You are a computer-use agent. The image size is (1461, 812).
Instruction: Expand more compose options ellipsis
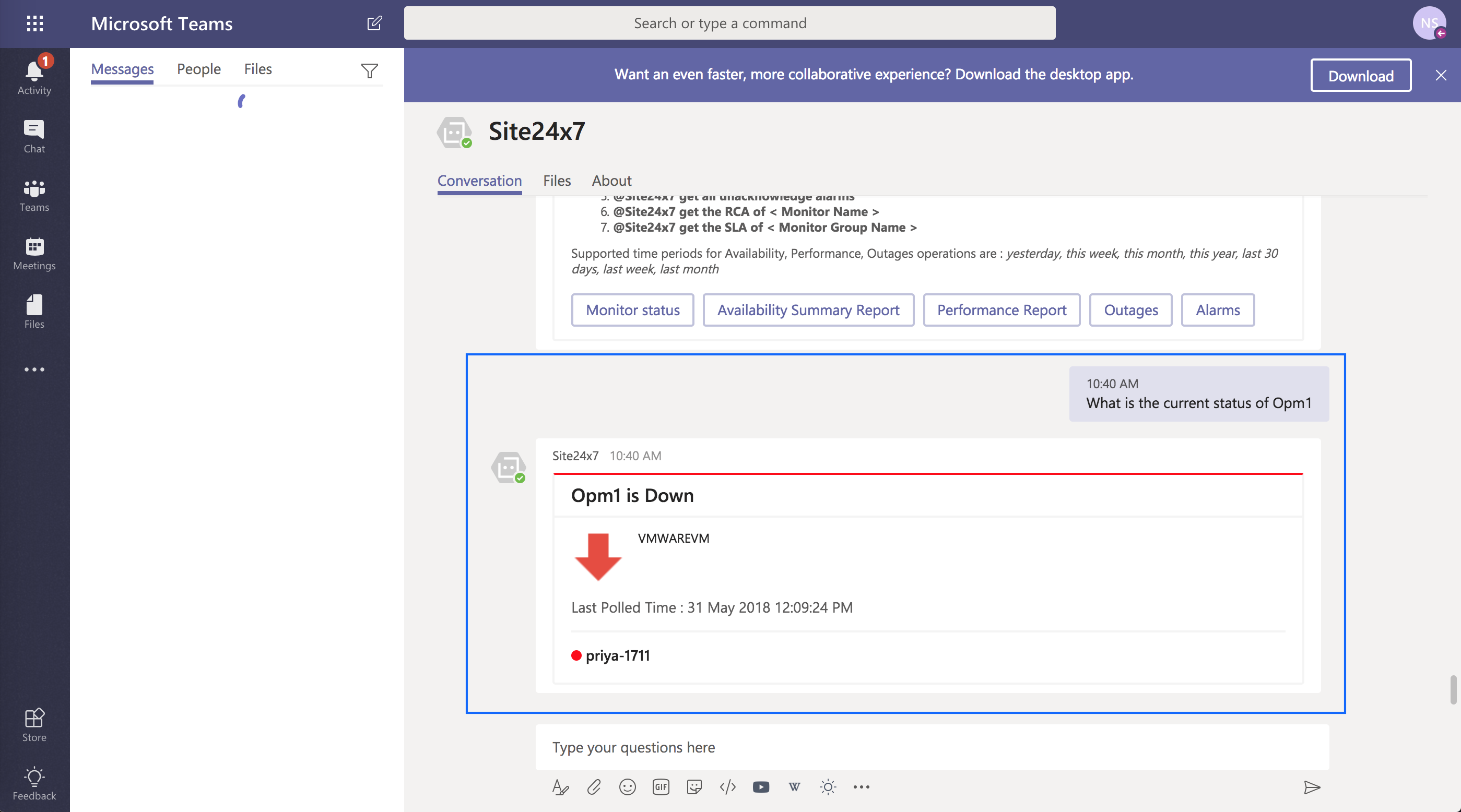(x=861, y=786)
